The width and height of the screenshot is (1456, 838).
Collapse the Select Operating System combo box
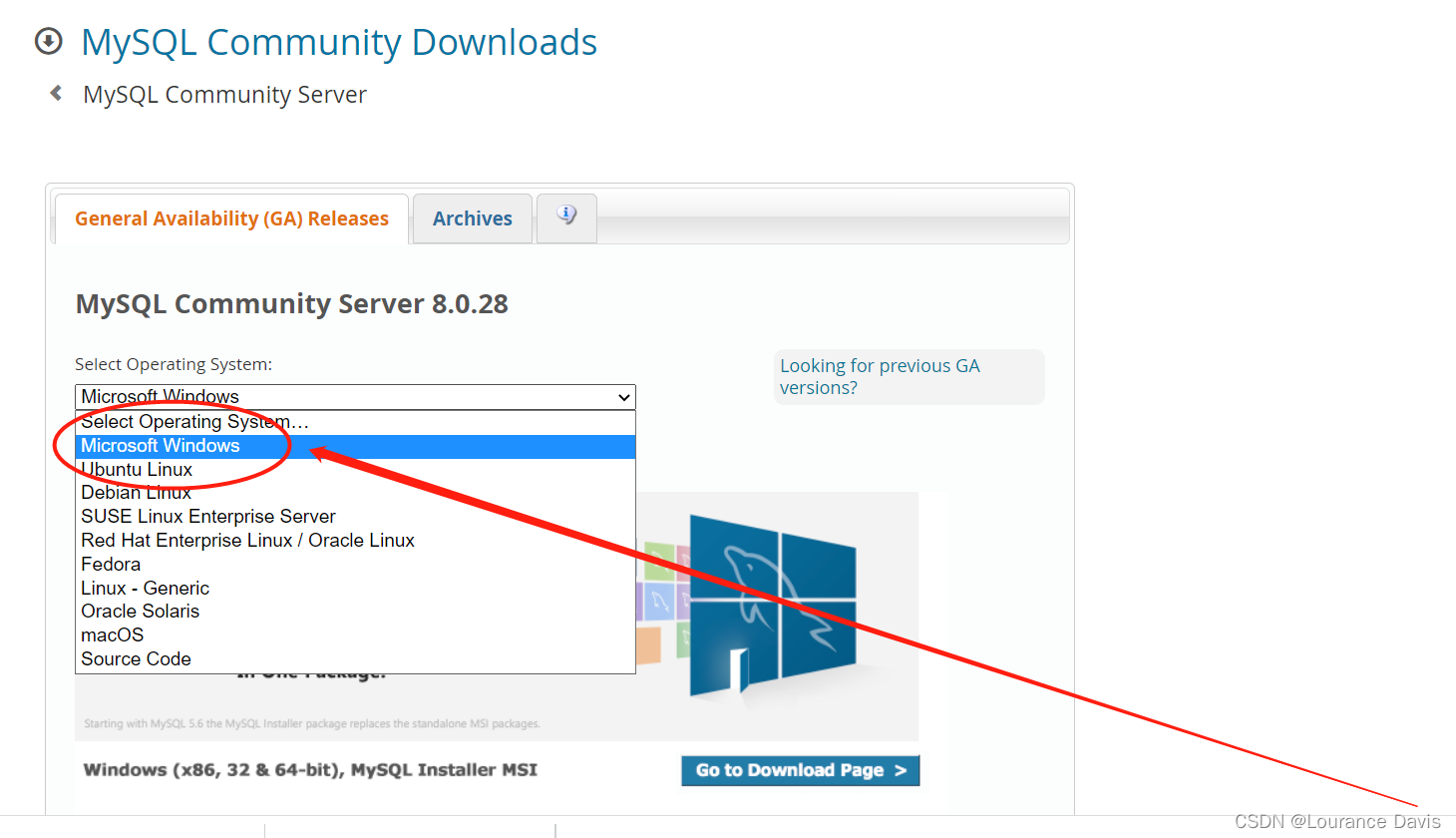click(x=355, y=397)
